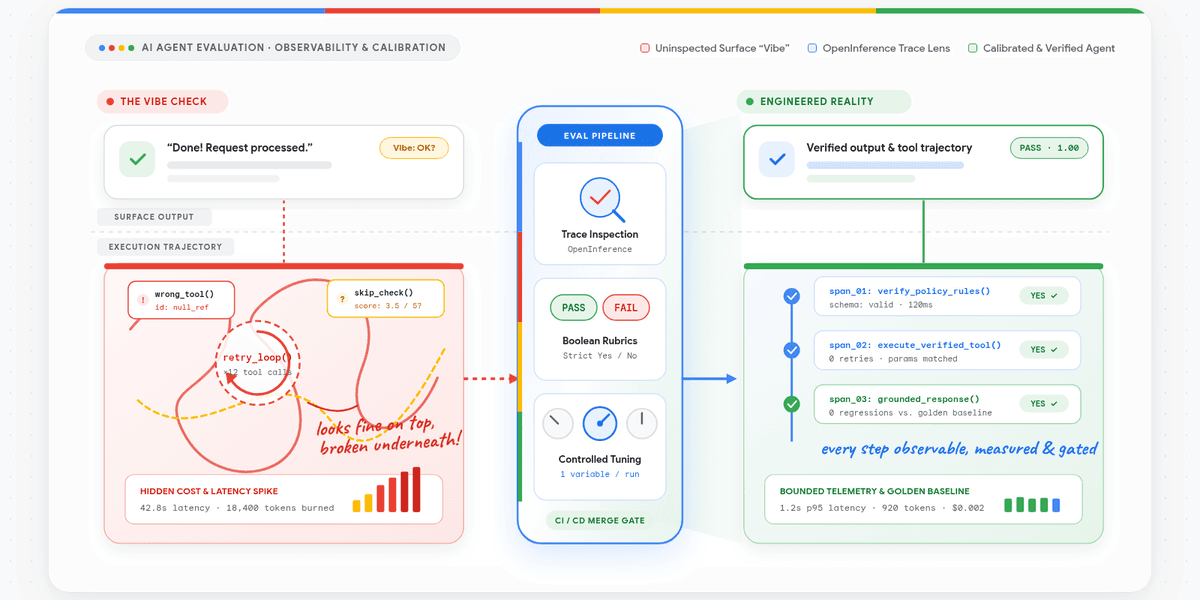Click the green checkmark icon beside "Done! Request processed."
Viewport: 1200px width, 600px height.
tap(138, 160)
